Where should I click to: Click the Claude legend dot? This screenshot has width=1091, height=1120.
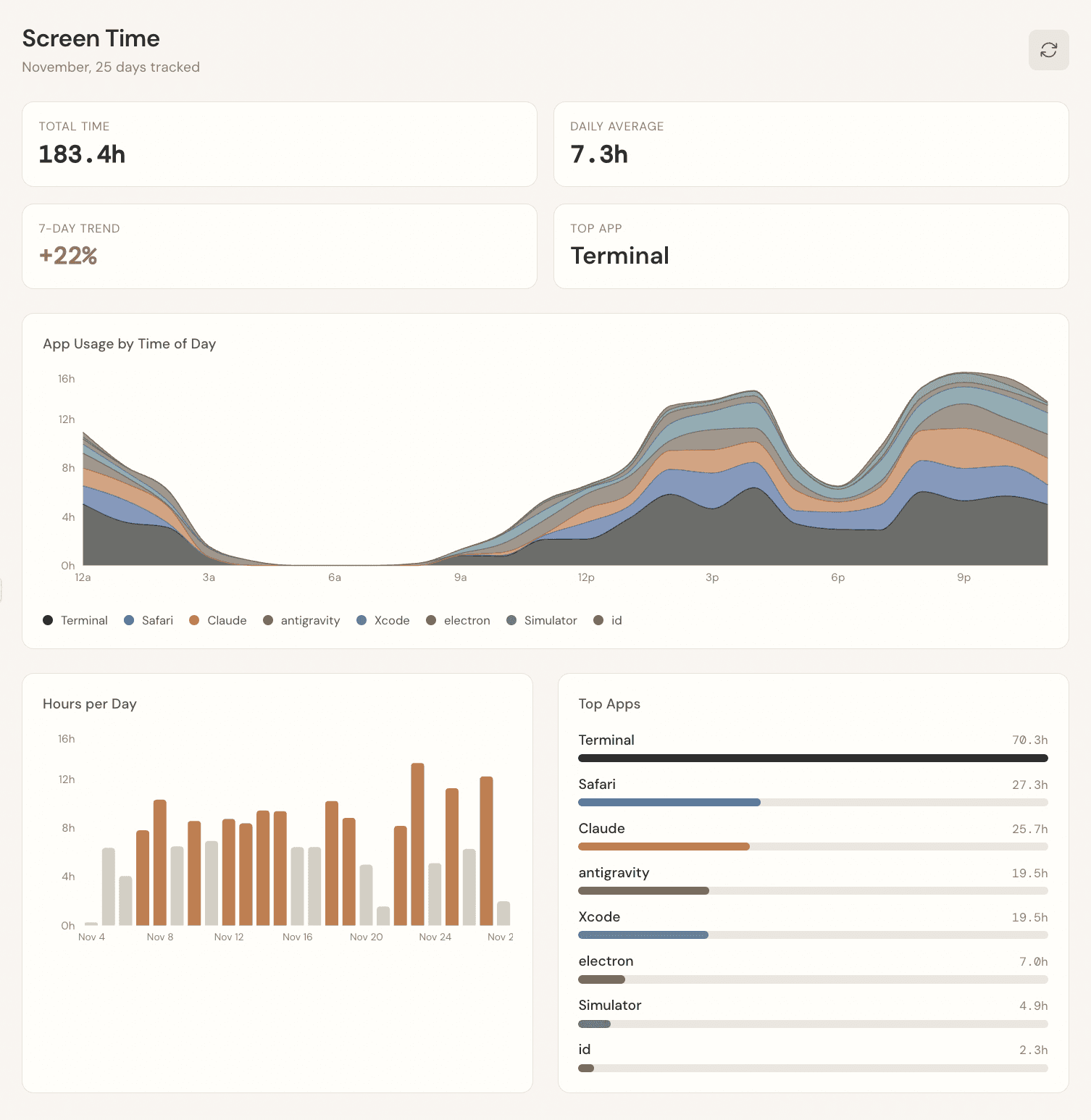tap(193, 620)
